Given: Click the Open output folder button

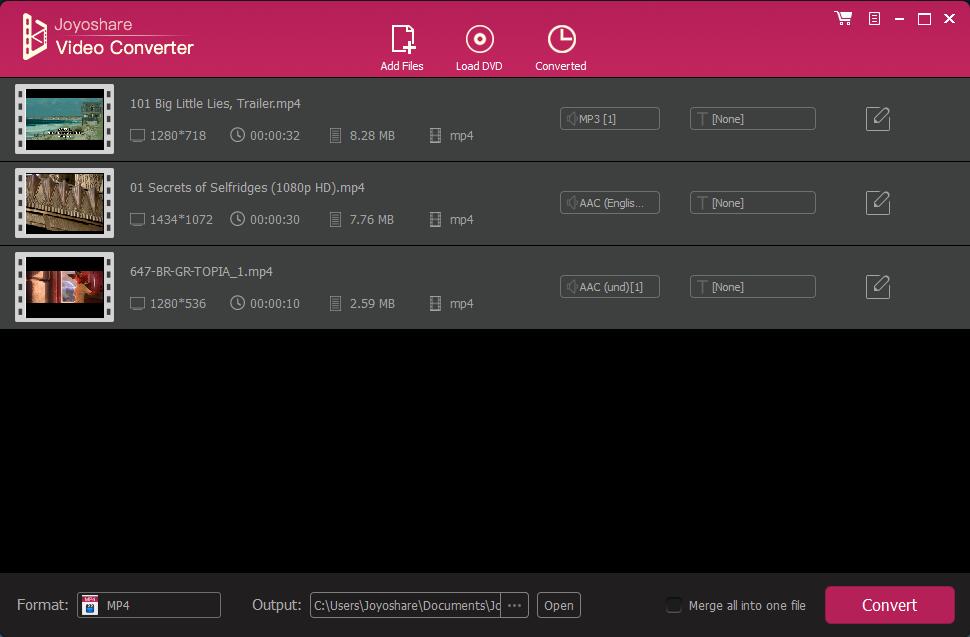Looking at the screenshot, I should 559,605.
